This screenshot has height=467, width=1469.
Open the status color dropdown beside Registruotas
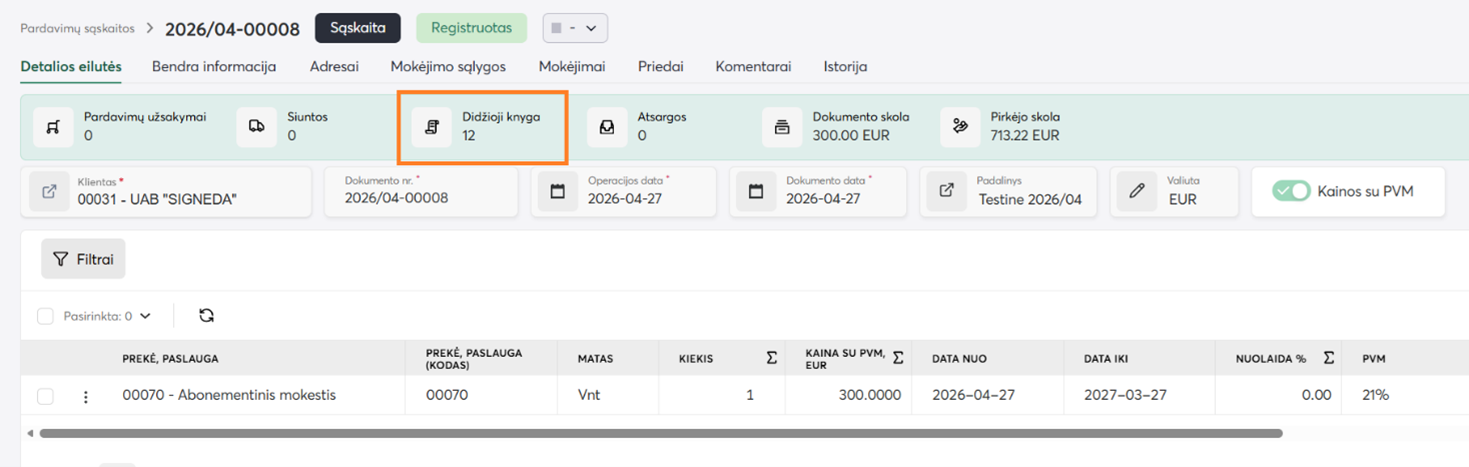575,28
